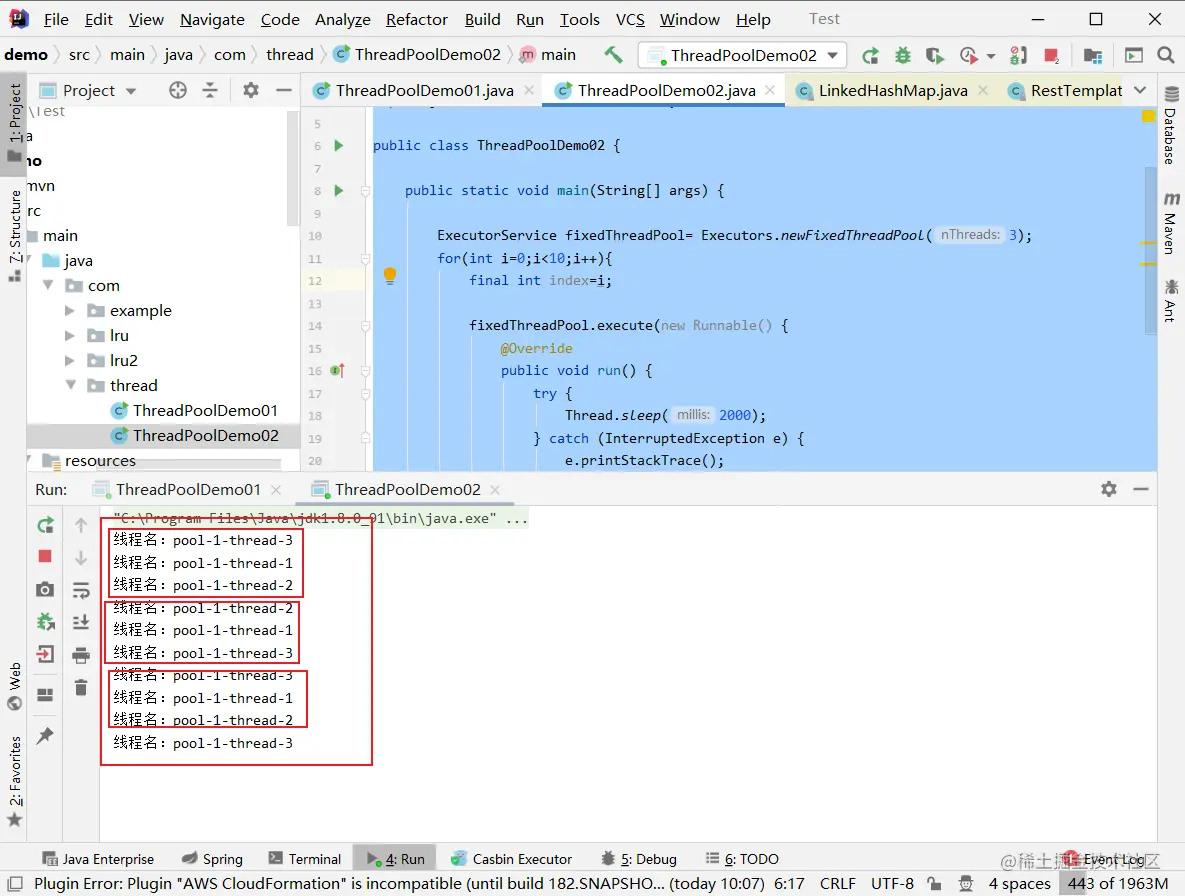Open run configuration dropdown ThreadPoolDemo02
This screenshot has height=896, width=1185.
[742, 55]
